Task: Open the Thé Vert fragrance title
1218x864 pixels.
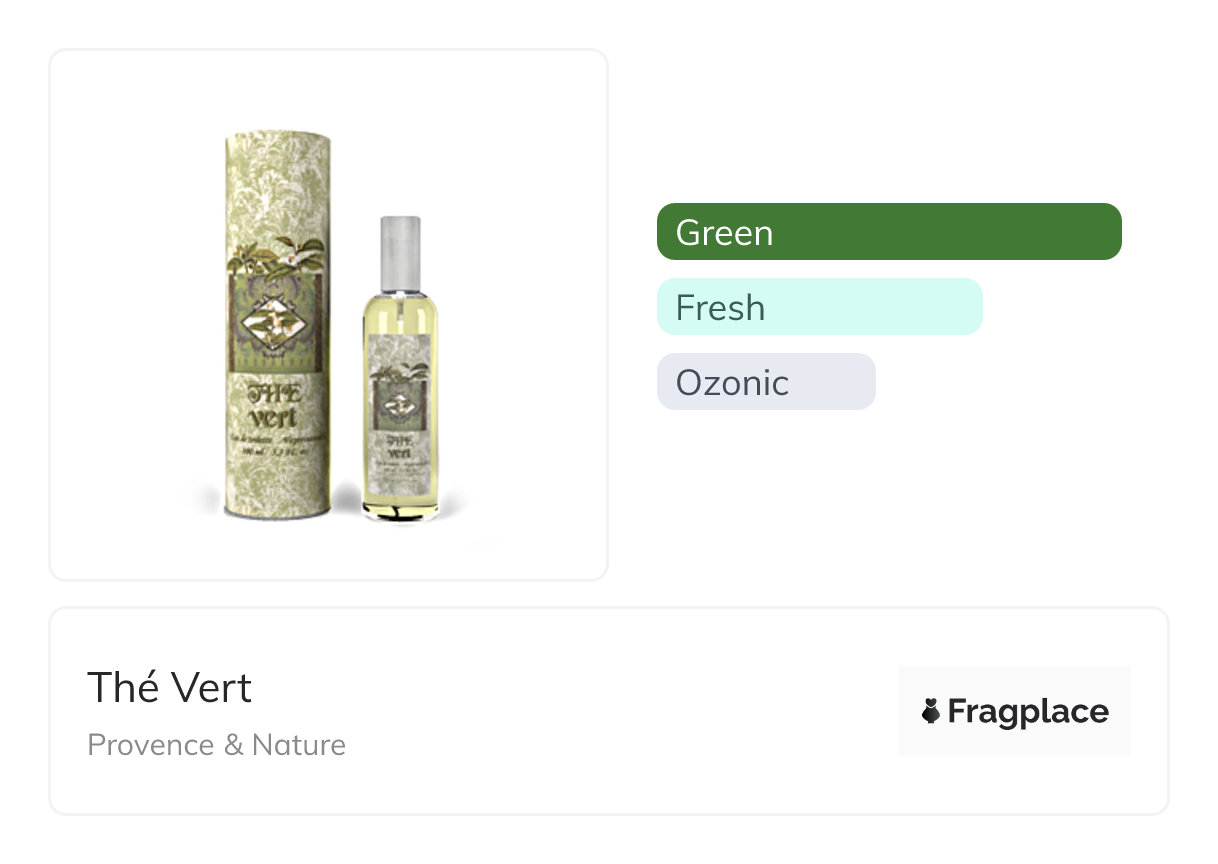Action: tap(169, 688)
